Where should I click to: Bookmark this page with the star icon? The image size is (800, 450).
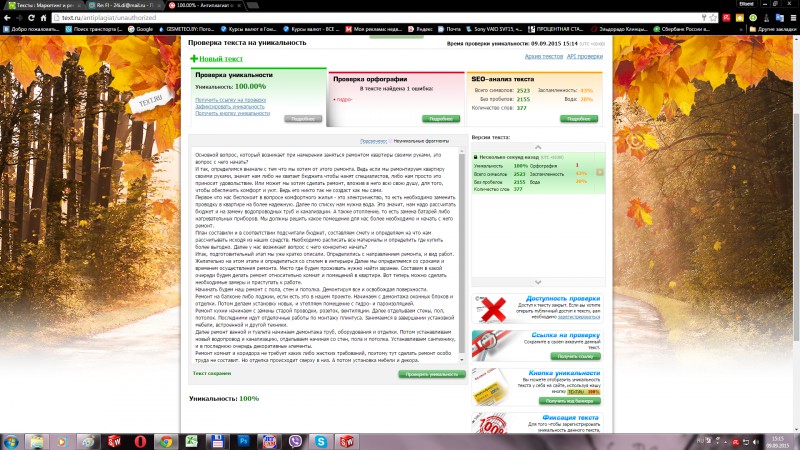713,18
